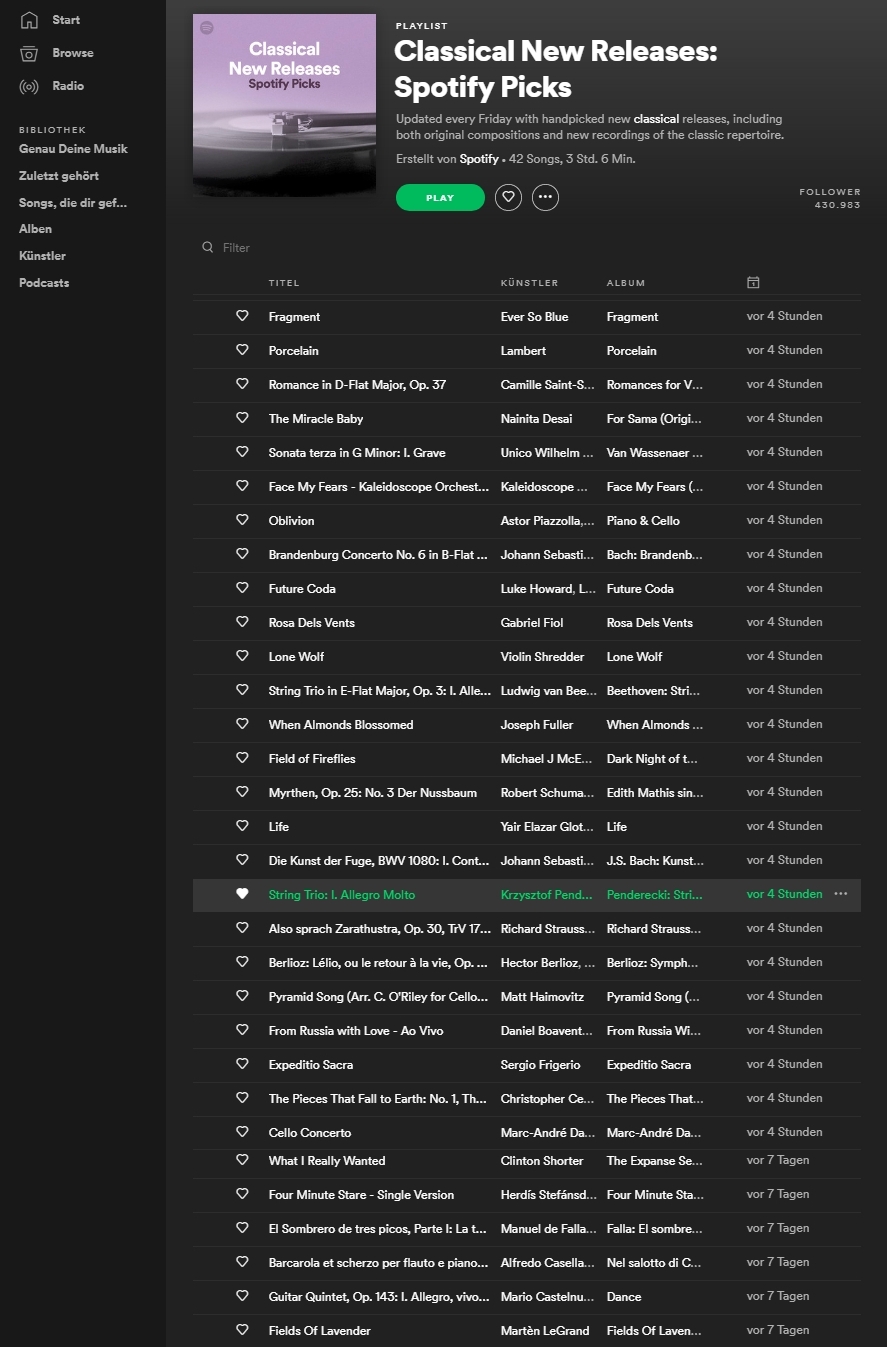Screen dimensions: 887x1347
Task: Sort tracks by the TITEL column header
Action: (x=284, y=283)
